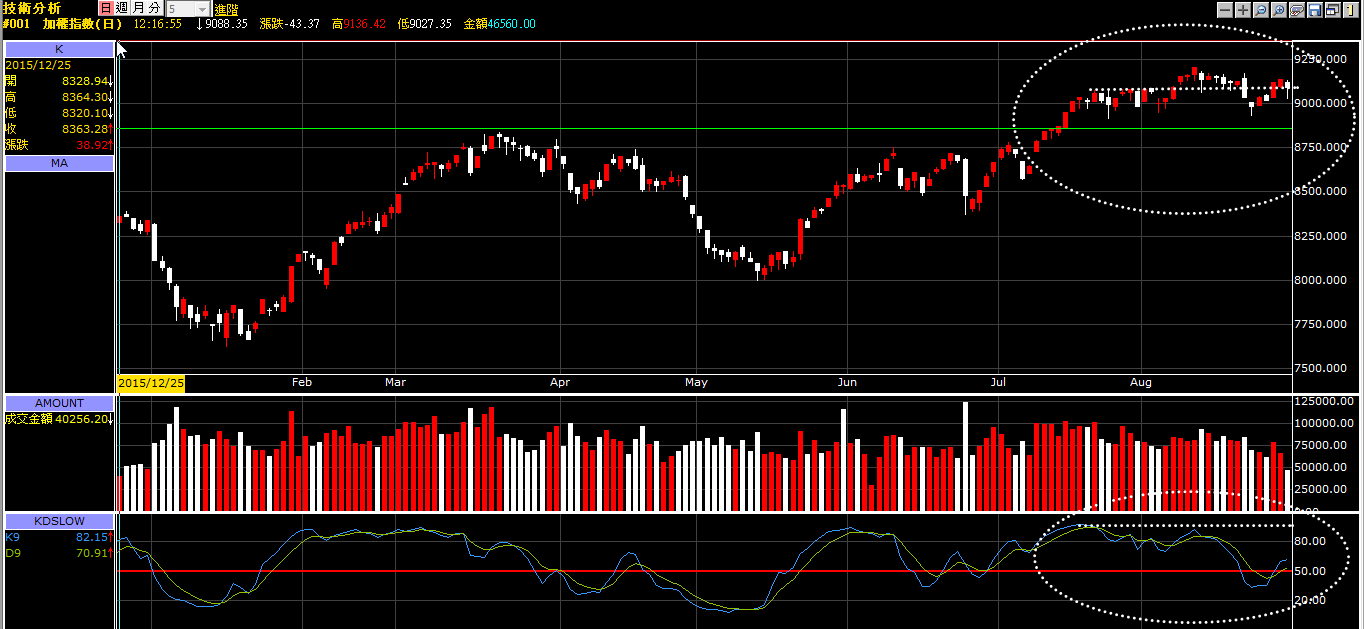Click the low value 8320.10
Screen dimensions: 1364x629
click(x=85, y=113)
